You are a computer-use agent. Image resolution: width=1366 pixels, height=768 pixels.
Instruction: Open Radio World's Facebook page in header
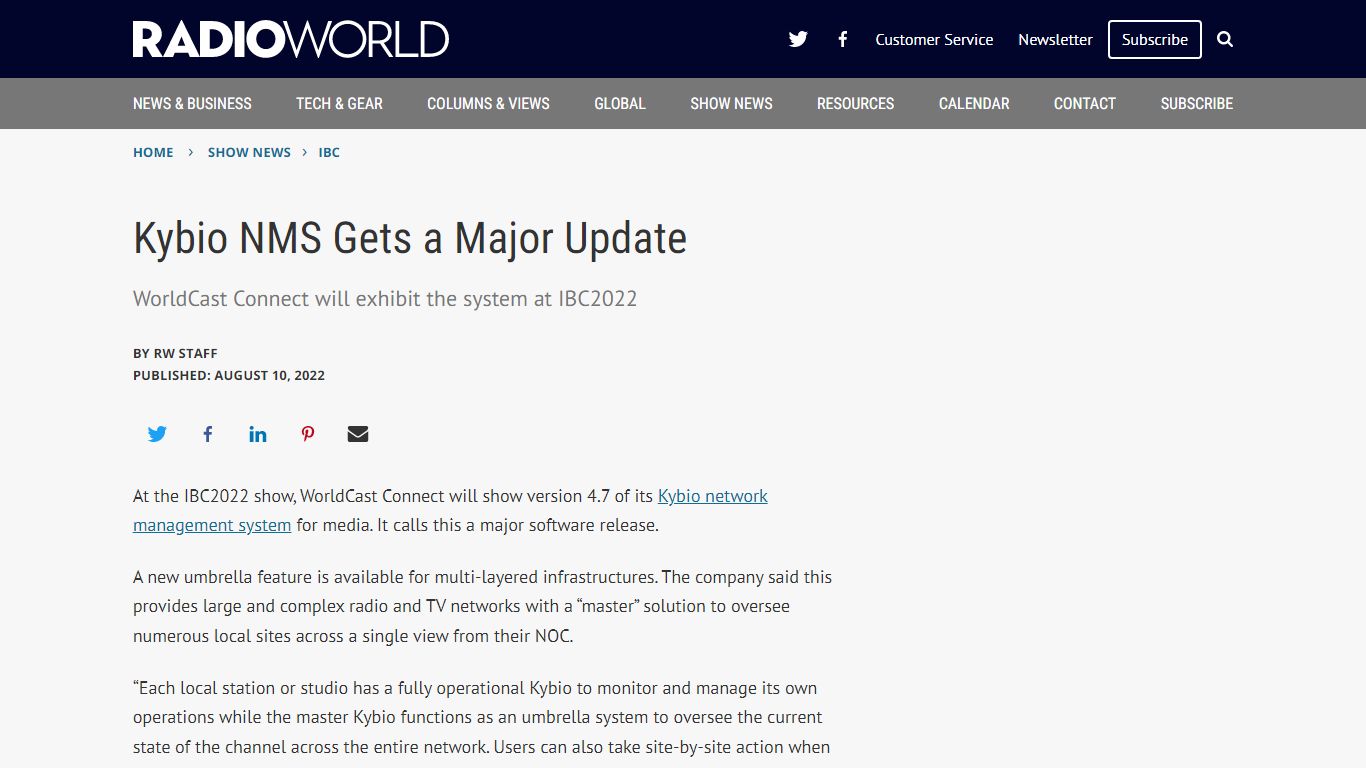(843, 39)
